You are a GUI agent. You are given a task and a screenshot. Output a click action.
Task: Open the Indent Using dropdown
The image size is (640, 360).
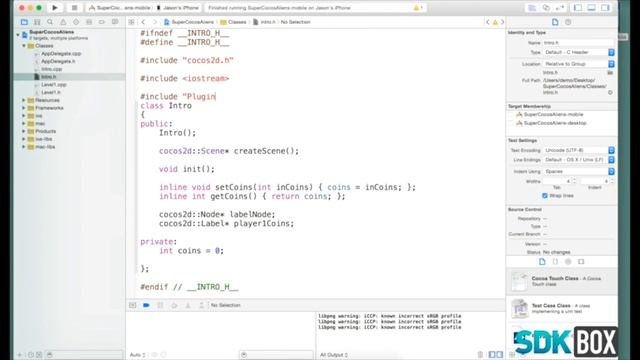pyautogui.click(x=579, y=171)
